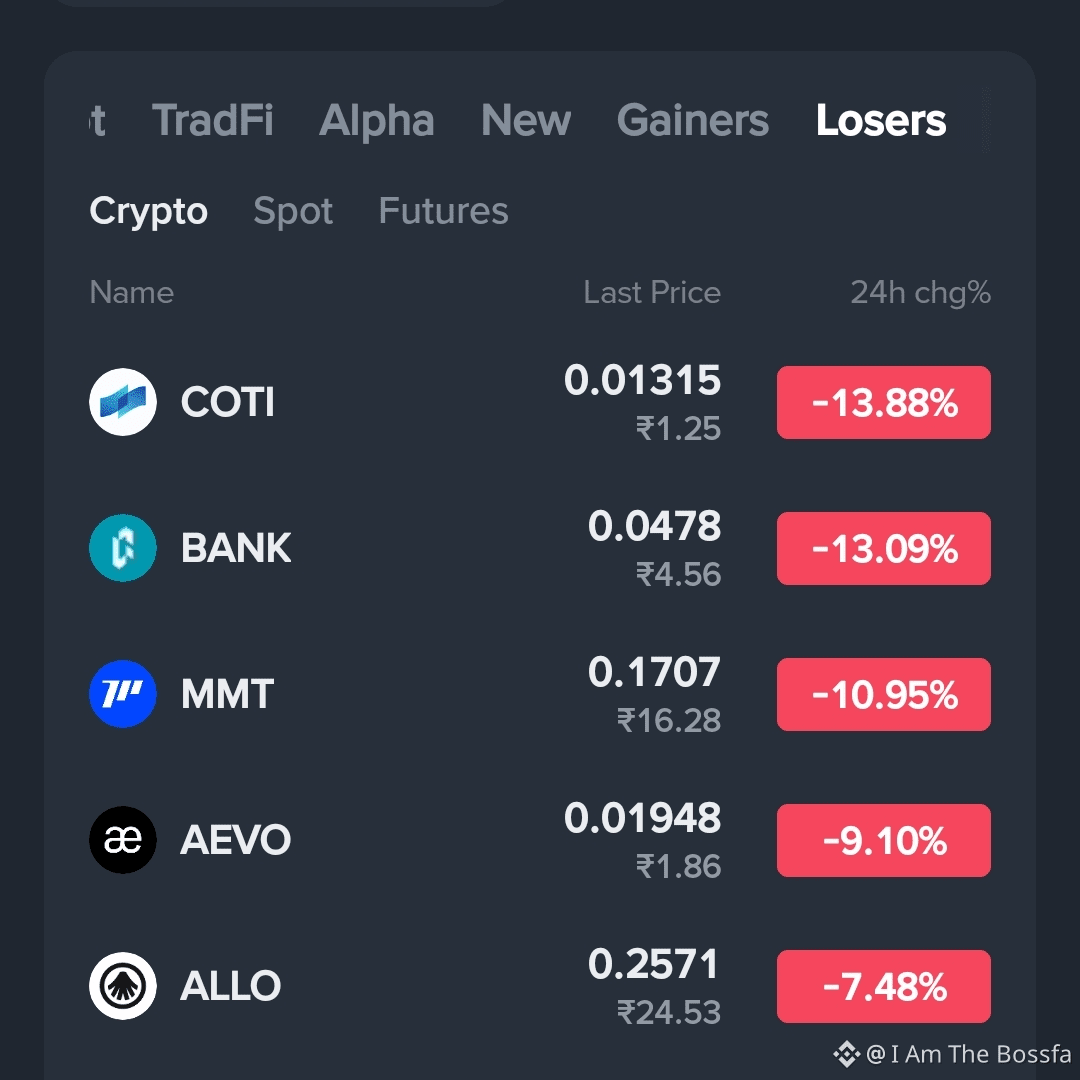Screen dimensions: 1080x1080
Task: Select the Crypto sub-tab
Action: click(148, 211)
